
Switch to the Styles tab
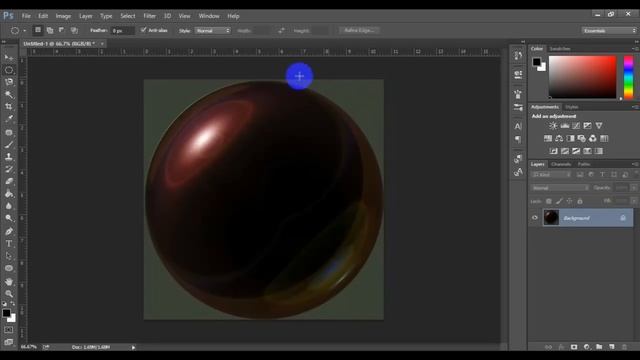(571, 107)
